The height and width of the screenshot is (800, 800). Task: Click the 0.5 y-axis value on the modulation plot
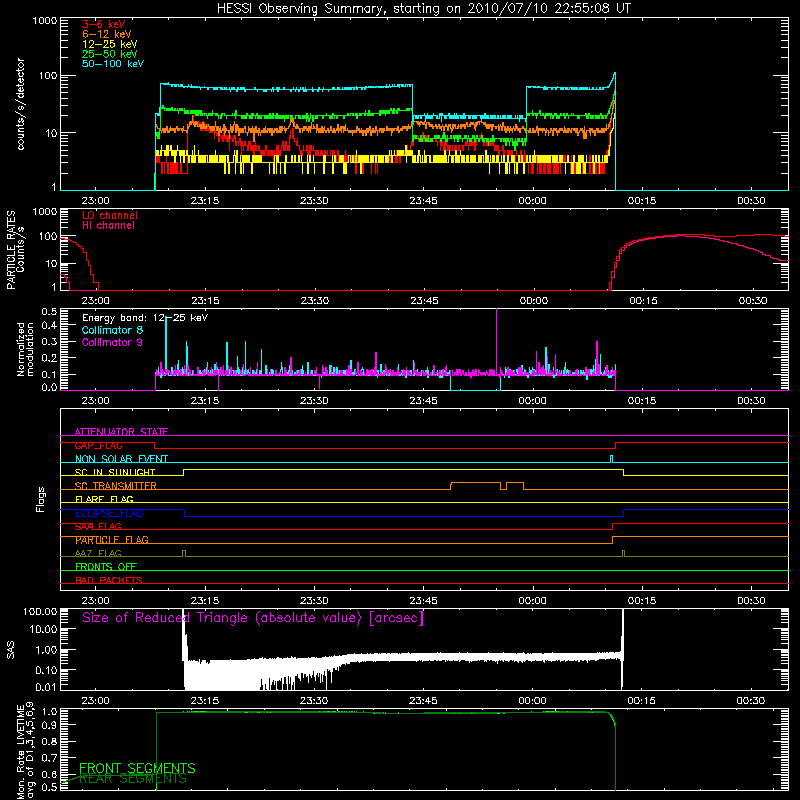49,311
